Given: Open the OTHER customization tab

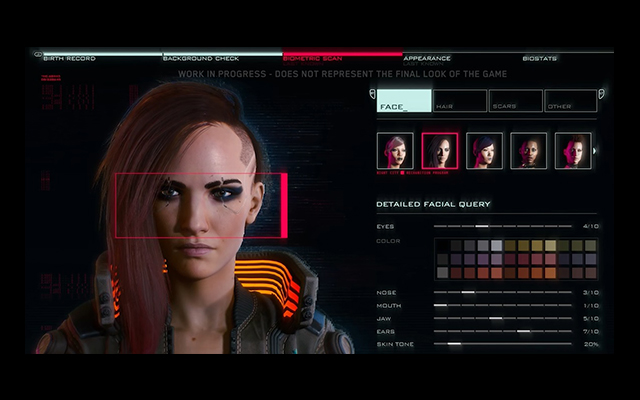Looking at the screenshot, I should click(571, 101).
